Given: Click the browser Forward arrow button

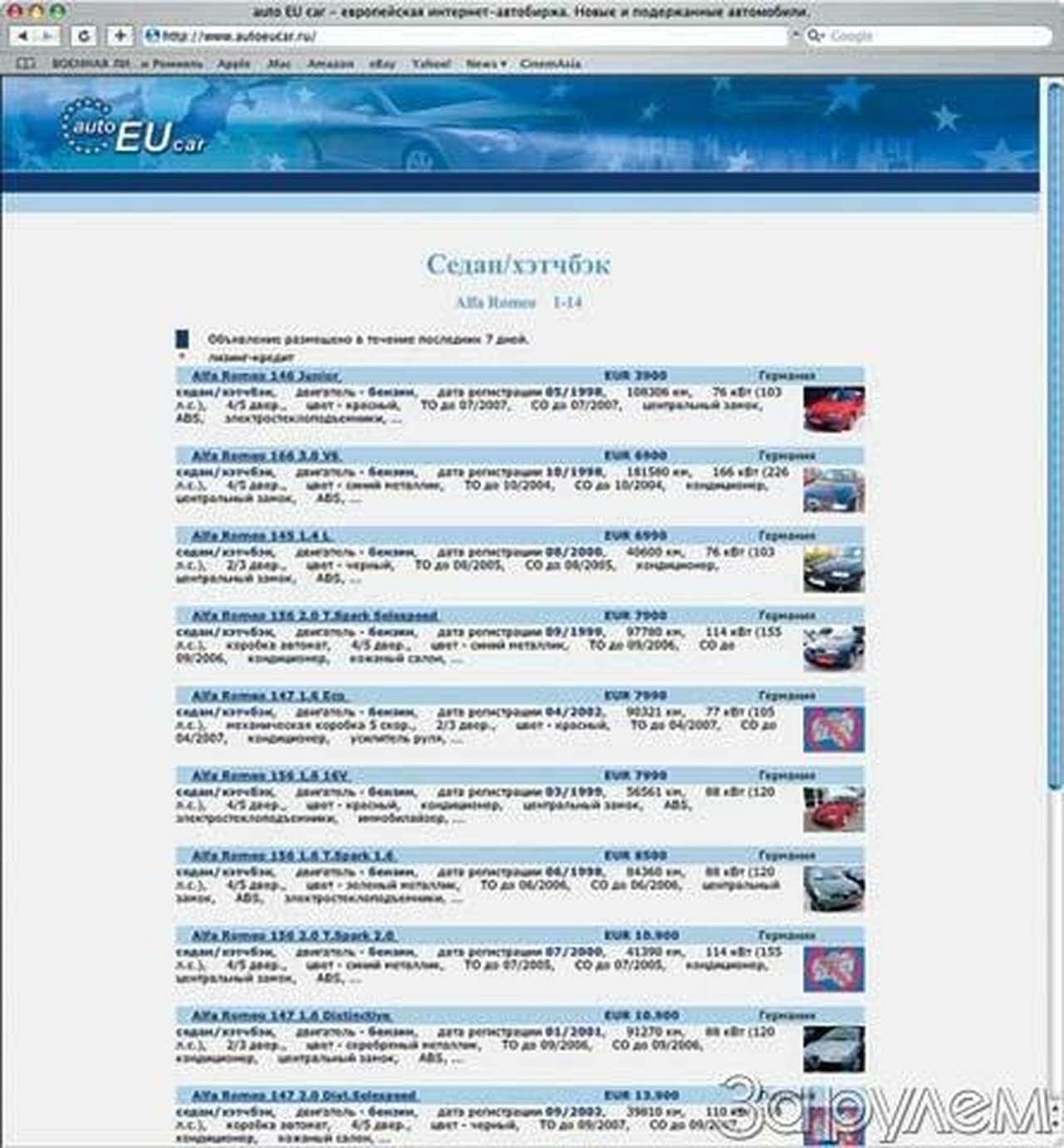Looking at the screenshot, I should (x=48, y=36).
